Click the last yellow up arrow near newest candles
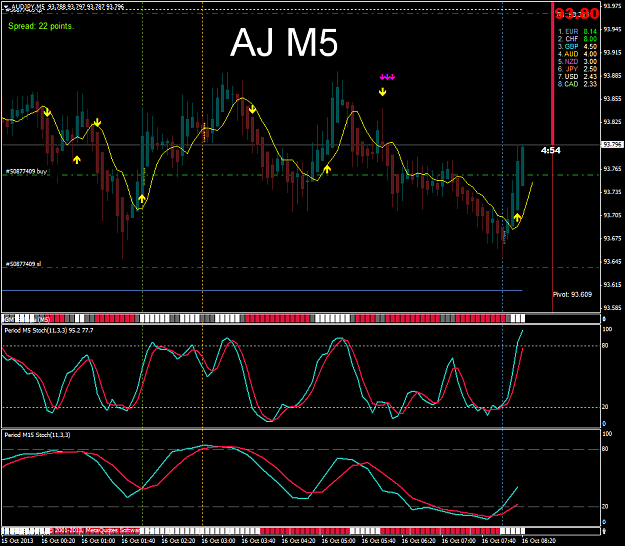The height and width of the screenshot is (546, 625). click(517, 217)
